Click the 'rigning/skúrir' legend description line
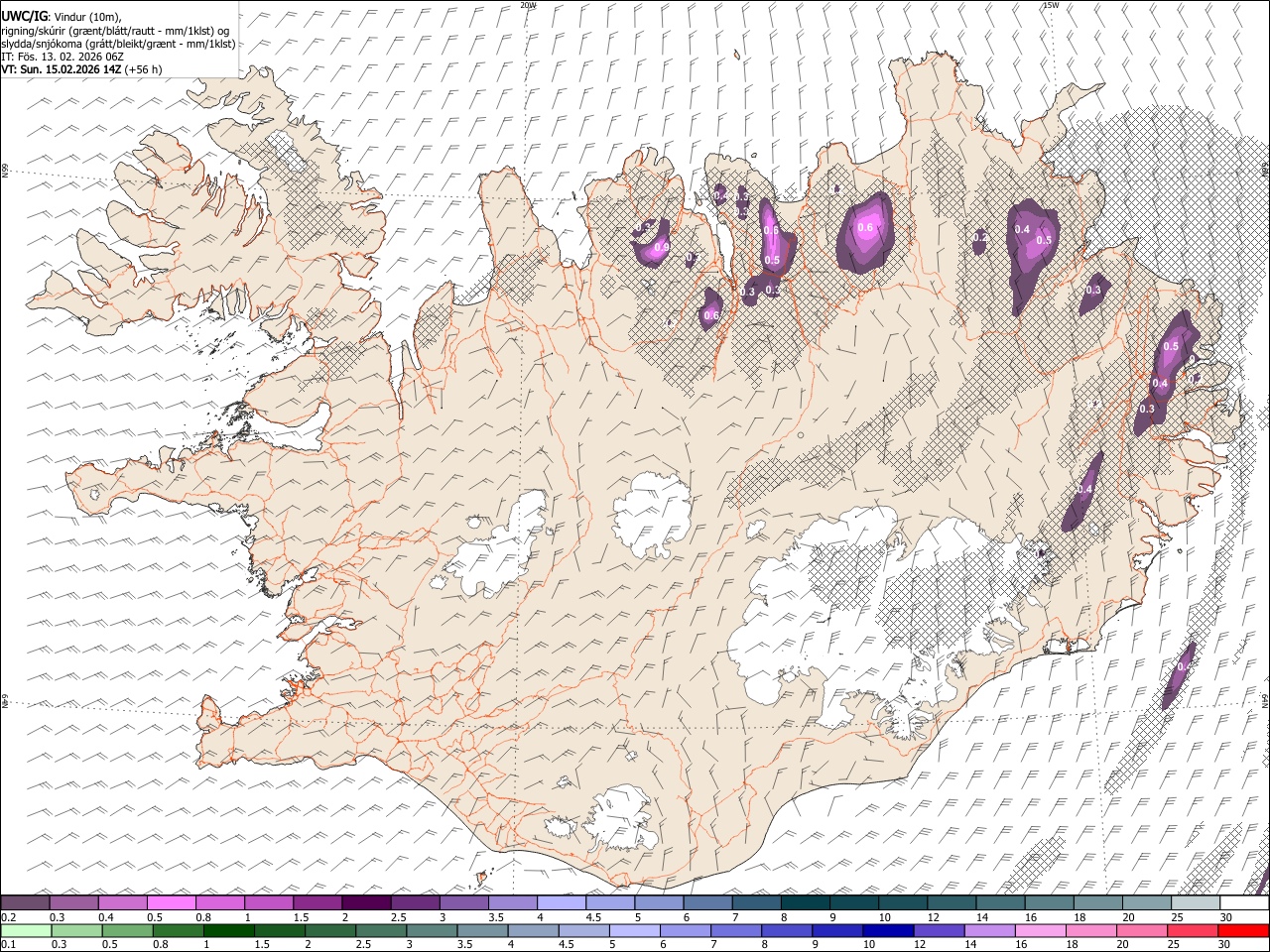 115,30
